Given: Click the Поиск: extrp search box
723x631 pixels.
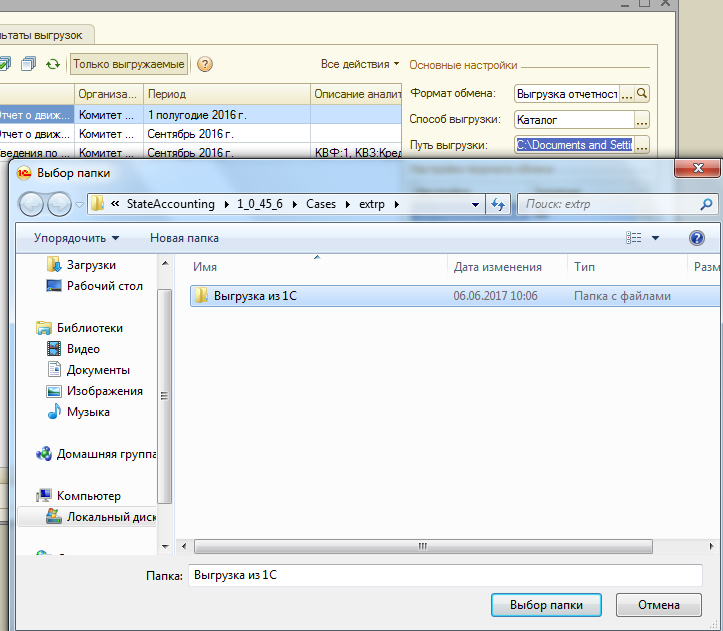Looking at the screenshot, I should 609,204.
